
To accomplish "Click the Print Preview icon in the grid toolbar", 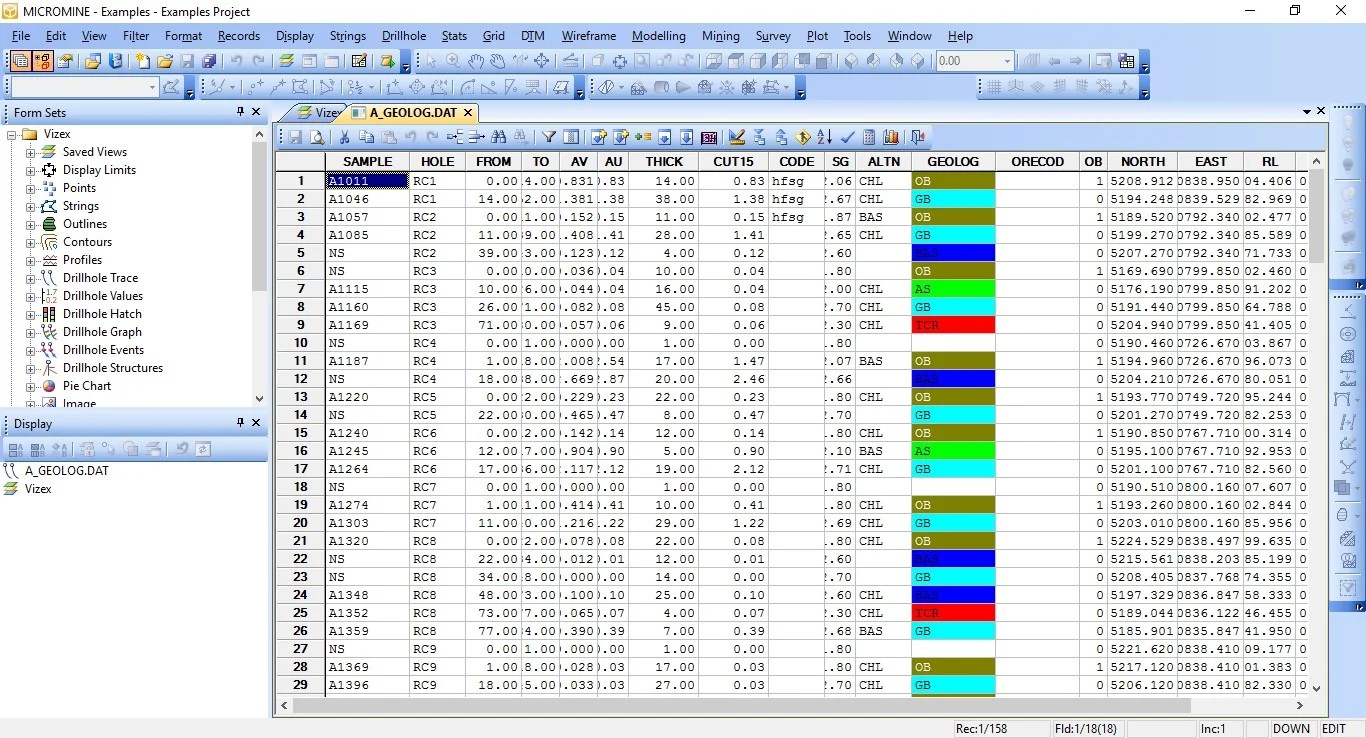I will [316, 137].
